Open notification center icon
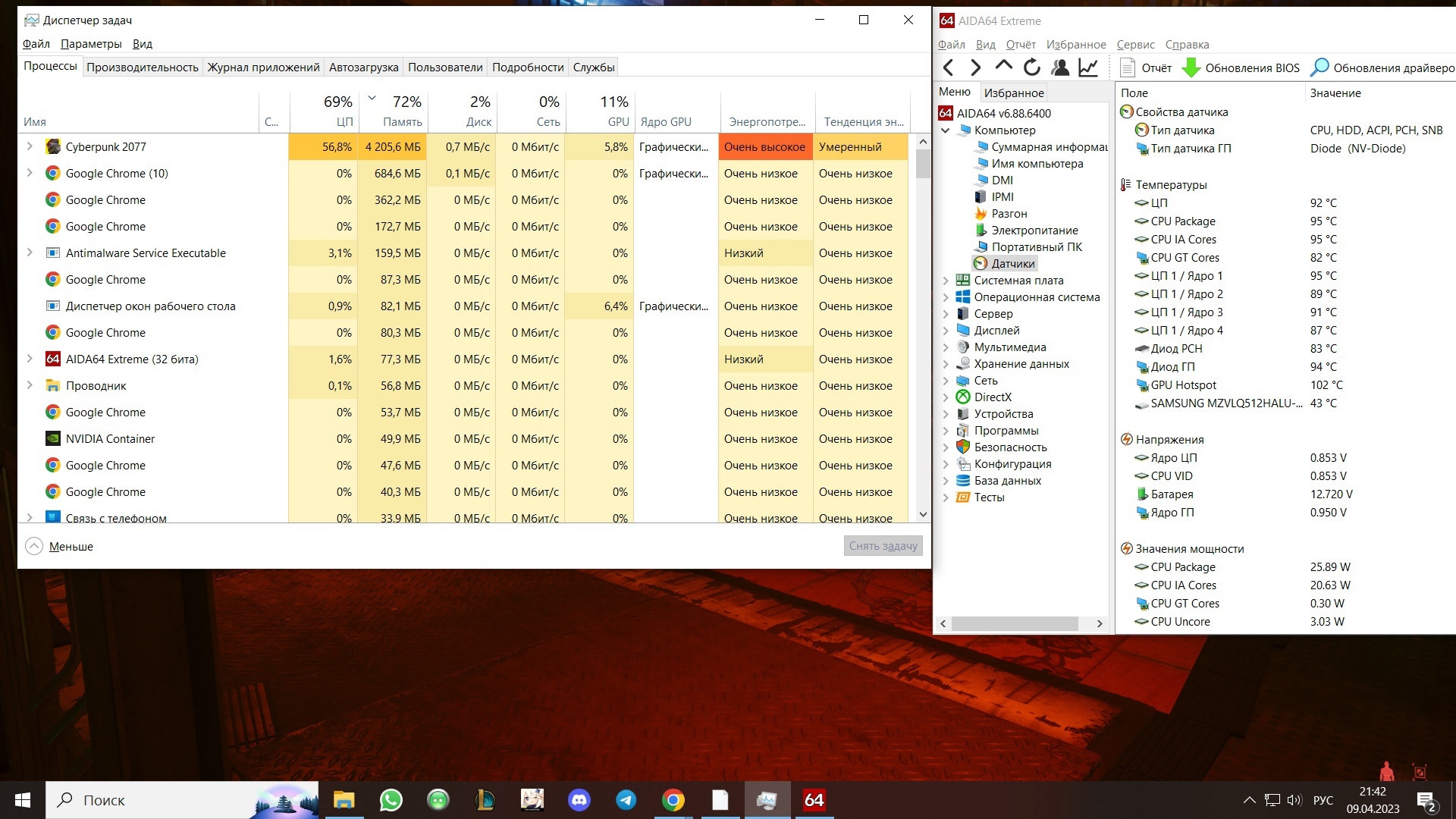 (x=1426, y=801)
